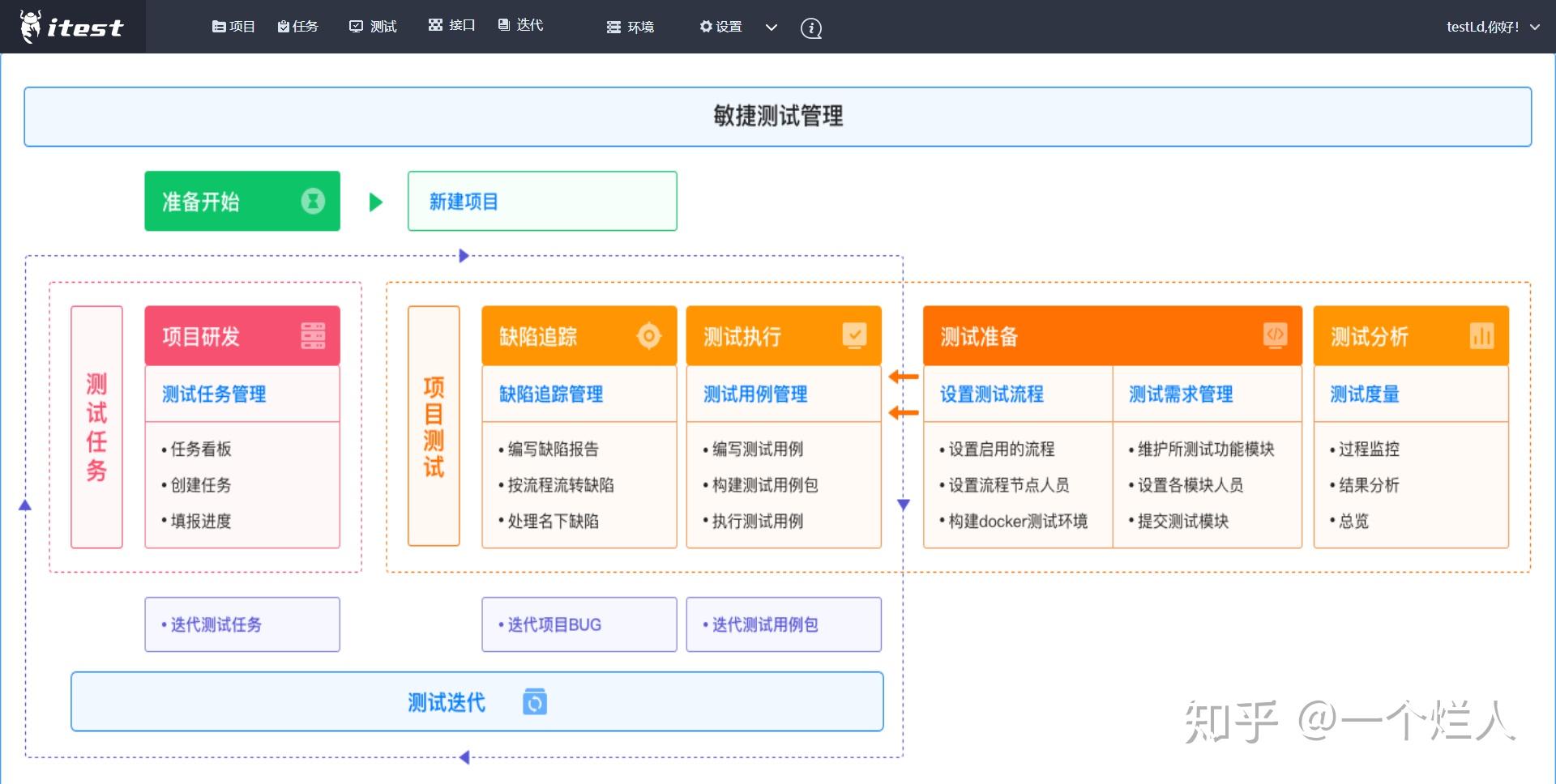1556x784 pixels.
Task: Click the 测试迭代 refresh icon
Action: click(535, 701)
